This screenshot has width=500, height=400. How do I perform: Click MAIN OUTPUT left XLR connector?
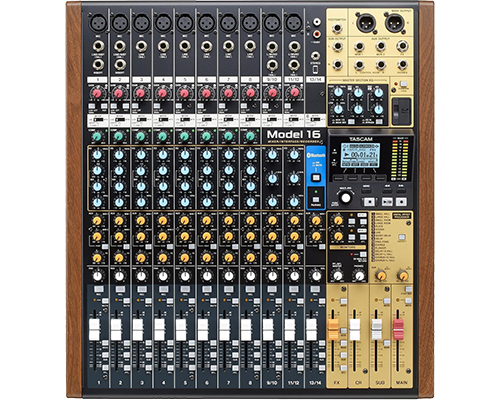click(366, 23)
